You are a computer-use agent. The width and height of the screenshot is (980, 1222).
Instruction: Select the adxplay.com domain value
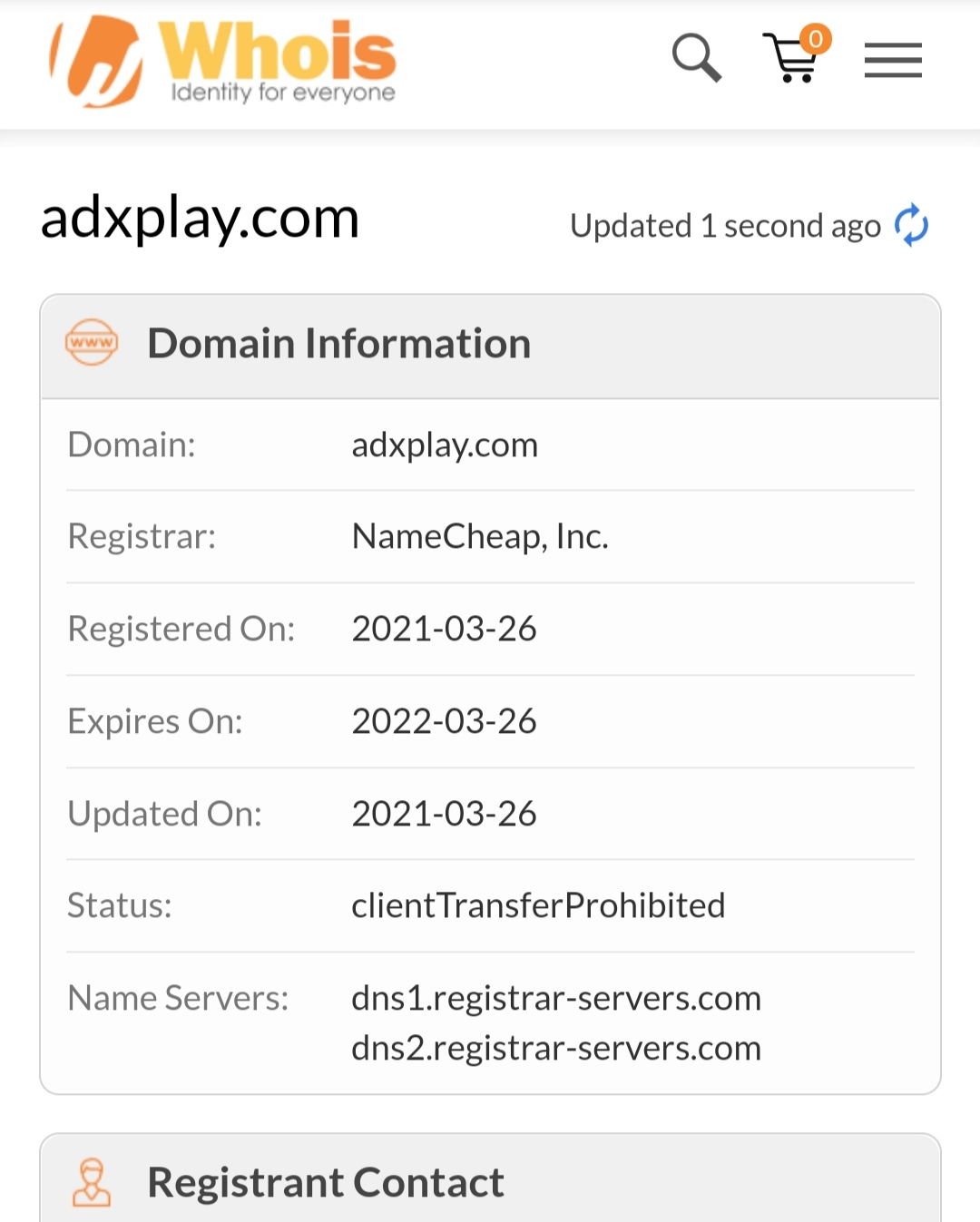tap(445, 445)
